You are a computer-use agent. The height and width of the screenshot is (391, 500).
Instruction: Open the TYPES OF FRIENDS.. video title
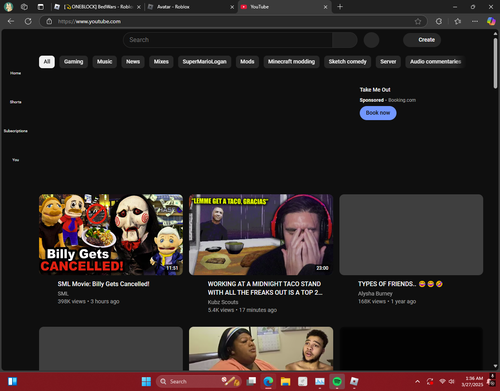(x=400, y=284)
